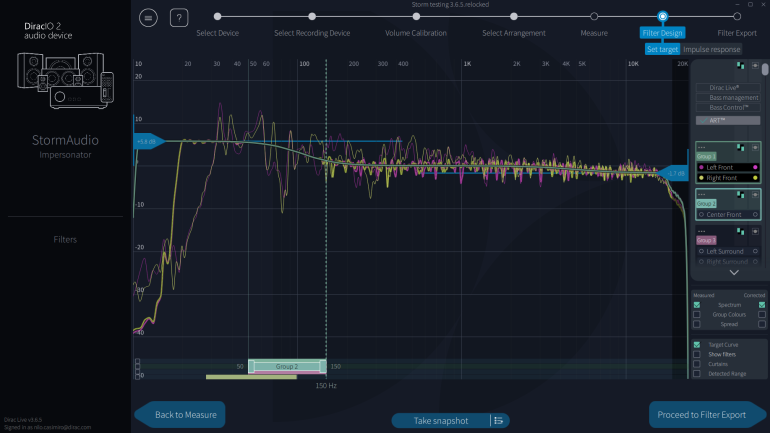The width and height of the screenshot is (770, 433).
Task: Click the help question mark icon
Action: [179, 18]
